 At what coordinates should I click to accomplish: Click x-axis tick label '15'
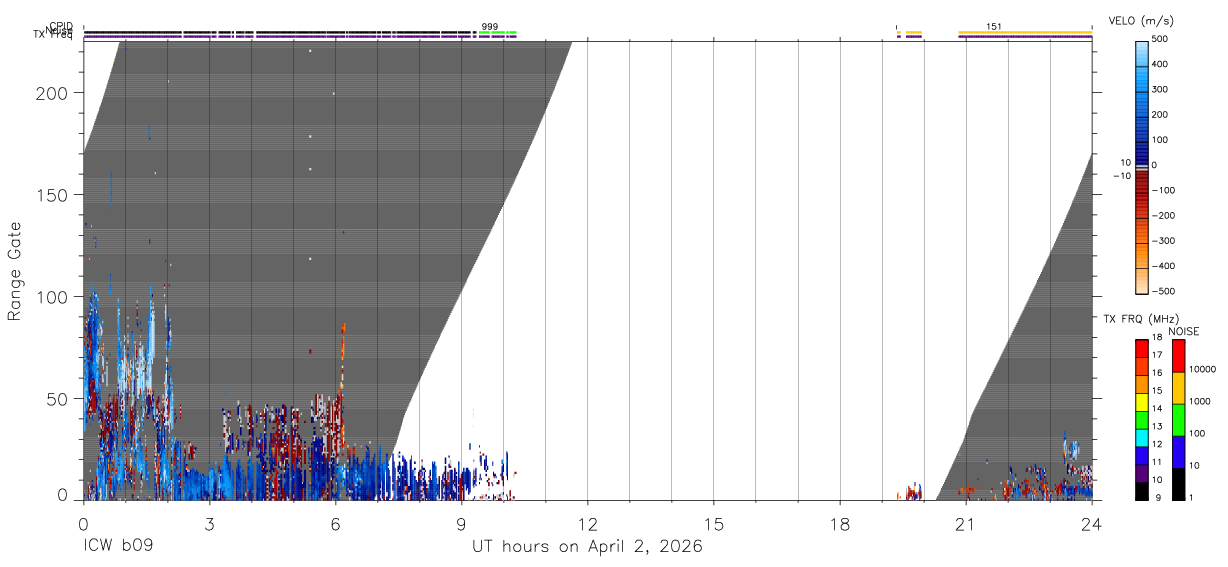(713, 524)
